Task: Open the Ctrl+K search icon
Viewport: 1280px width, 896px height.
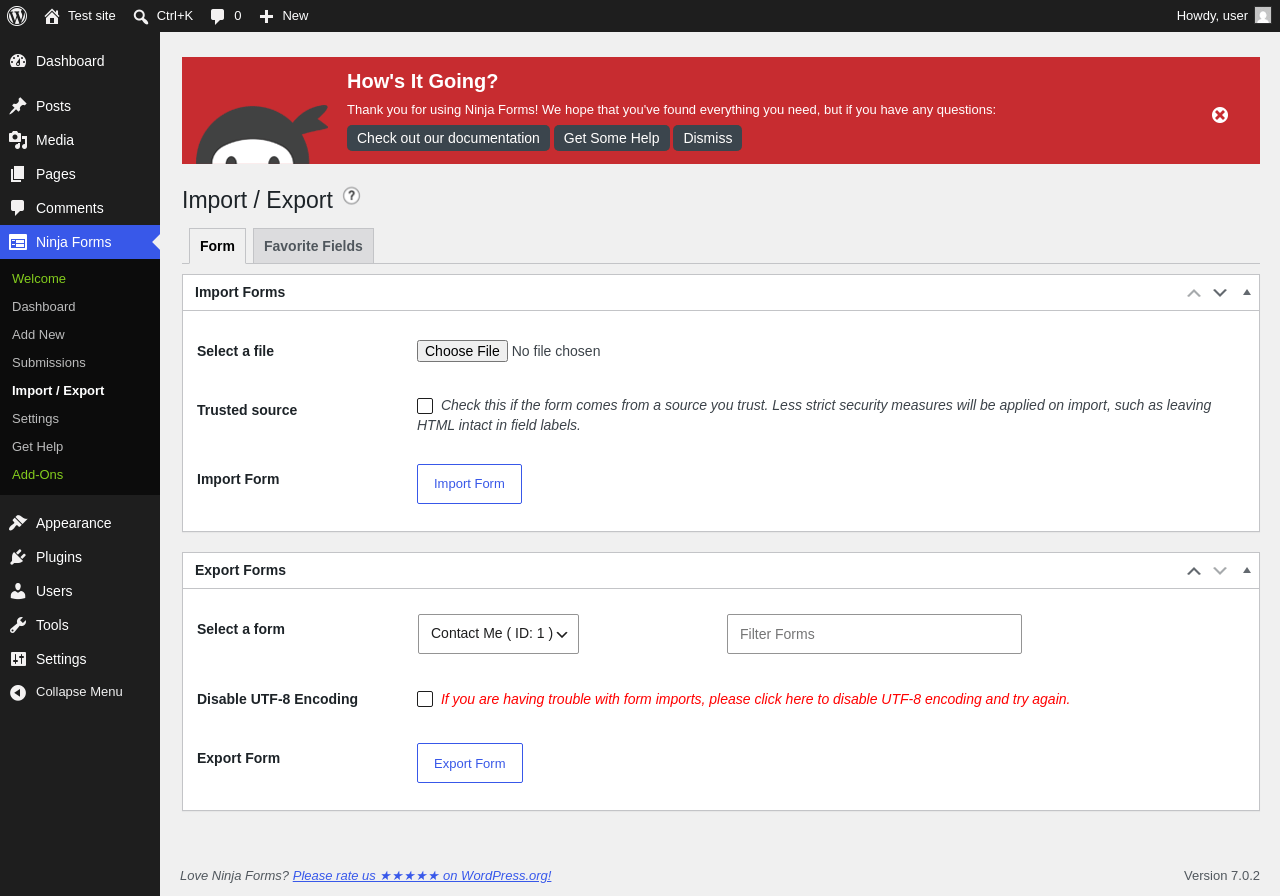Action: pyautogui.click(x=141, y=16)
